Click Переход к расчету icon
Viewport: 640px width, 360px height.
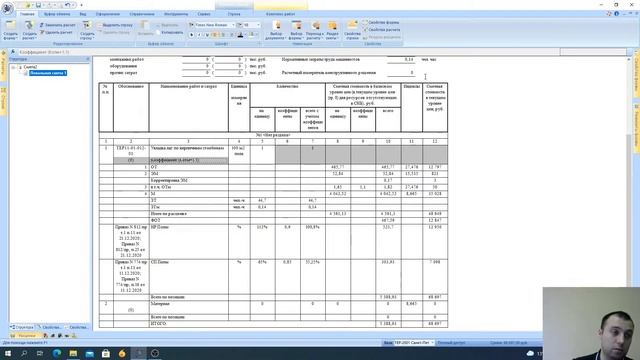(315, 30)
